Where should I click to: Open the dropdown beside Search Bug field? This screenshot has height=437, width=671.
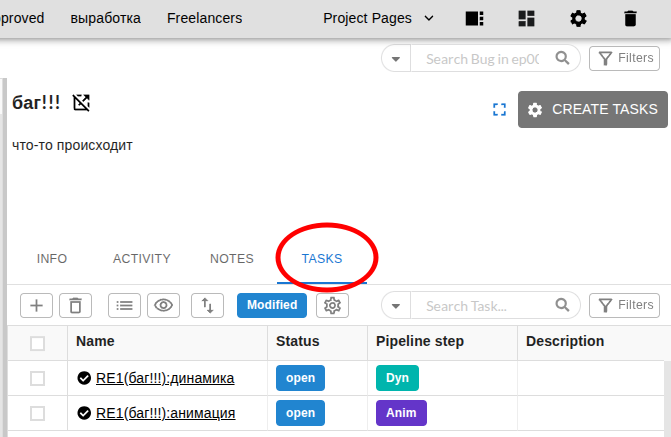[x=396, y=59]
